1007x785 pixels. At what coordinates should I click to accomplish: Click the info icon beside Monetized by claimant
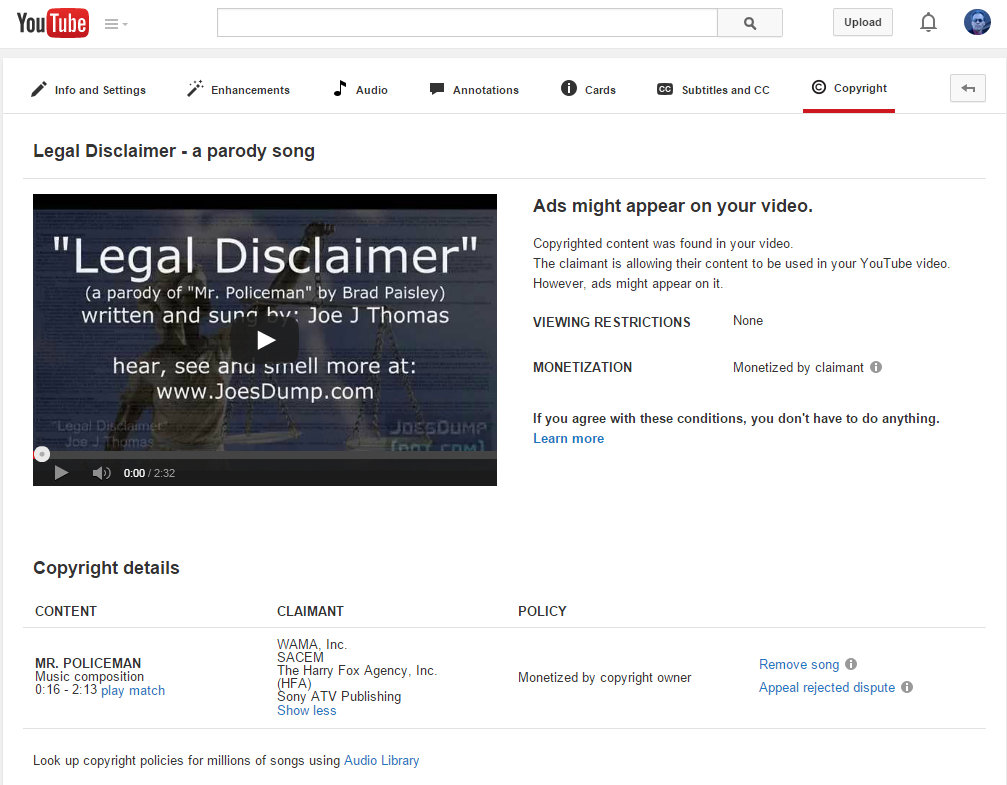[876, 367]
